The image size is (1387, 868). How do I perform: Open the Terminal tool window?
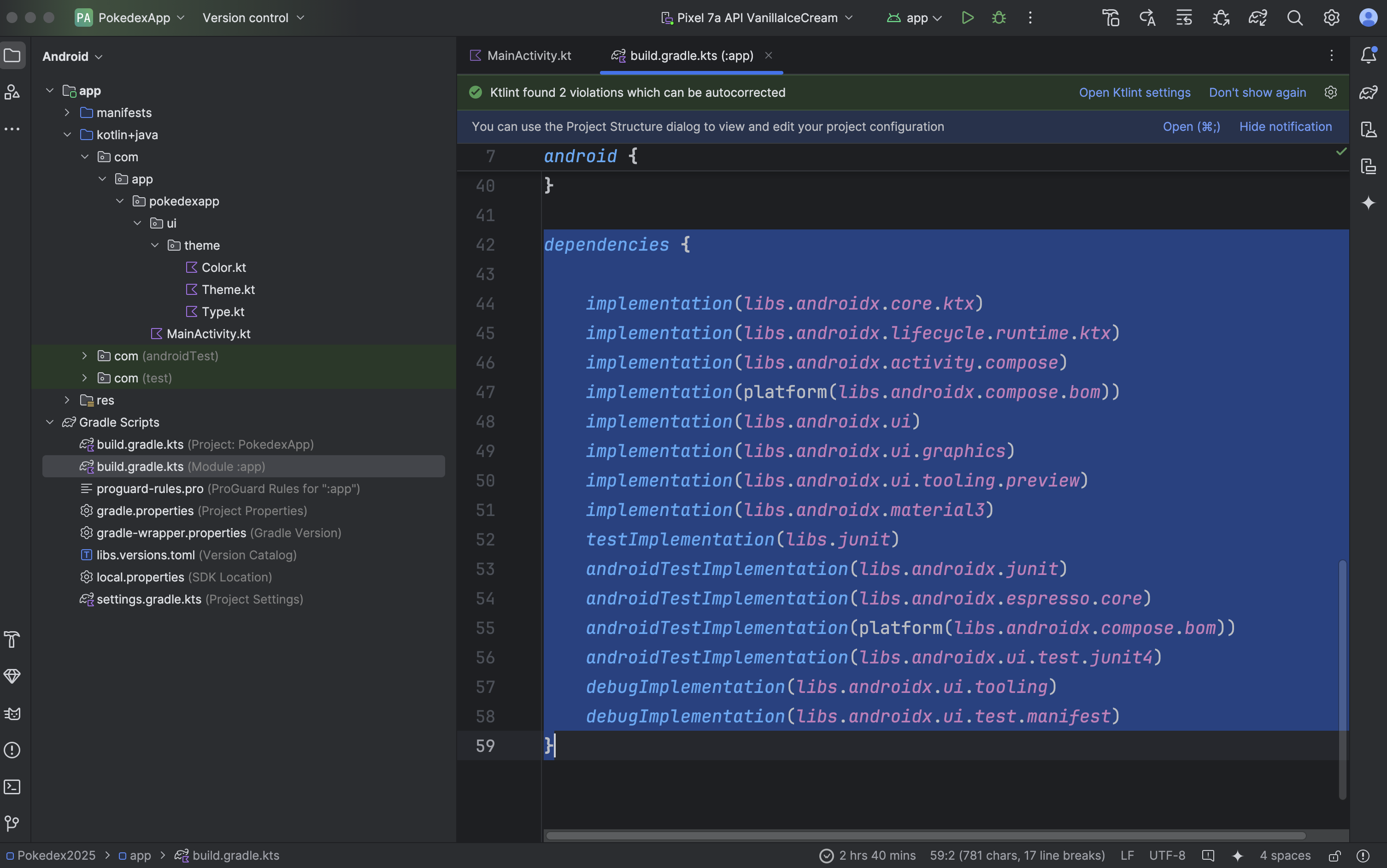[12, 786]
